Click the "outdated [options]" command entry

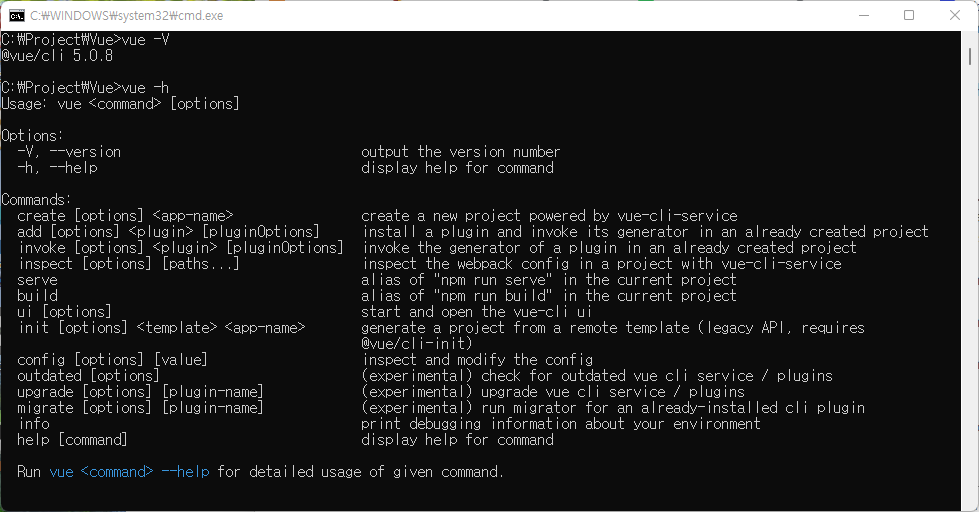point(89,375)
